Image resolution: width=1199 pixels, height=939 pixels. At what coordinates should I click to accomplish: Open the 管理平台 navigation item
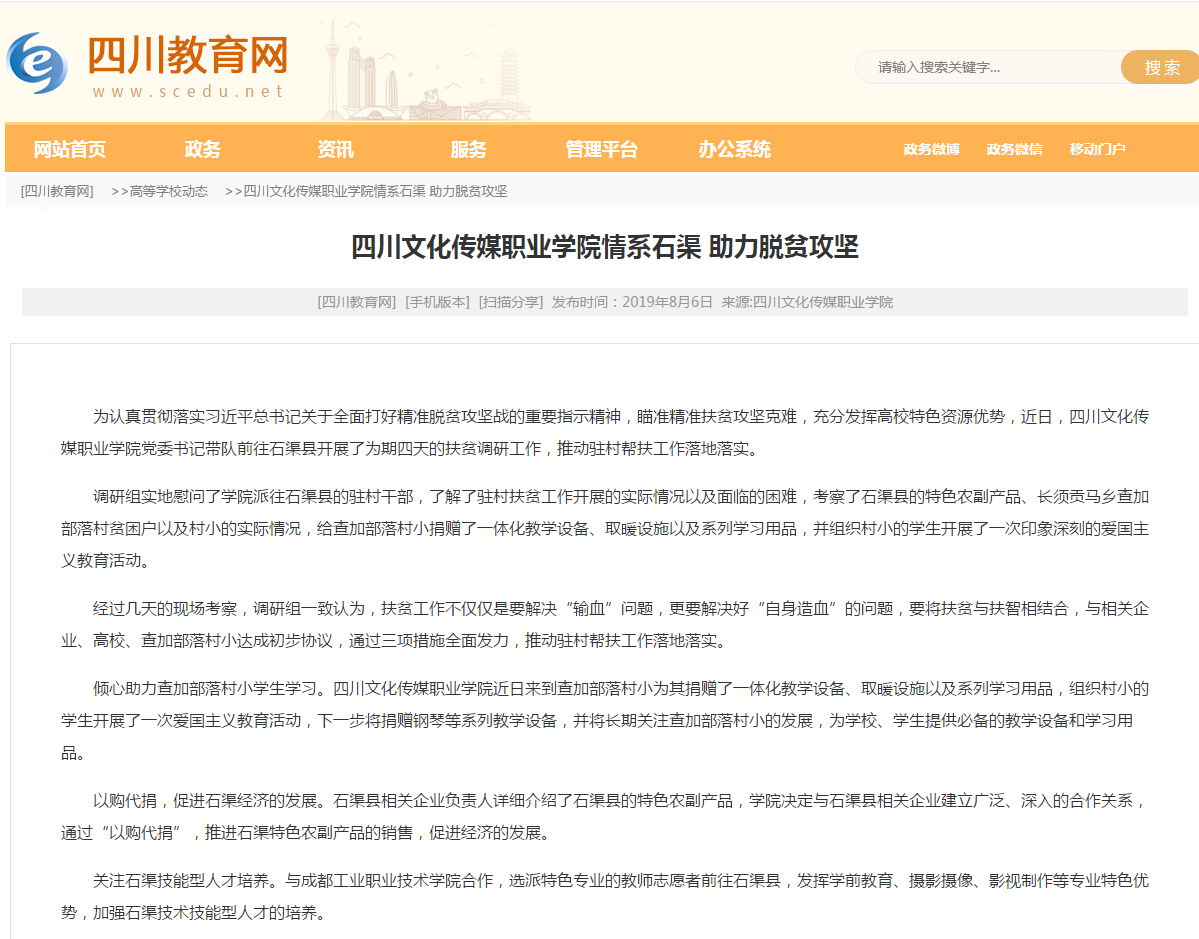602,149
